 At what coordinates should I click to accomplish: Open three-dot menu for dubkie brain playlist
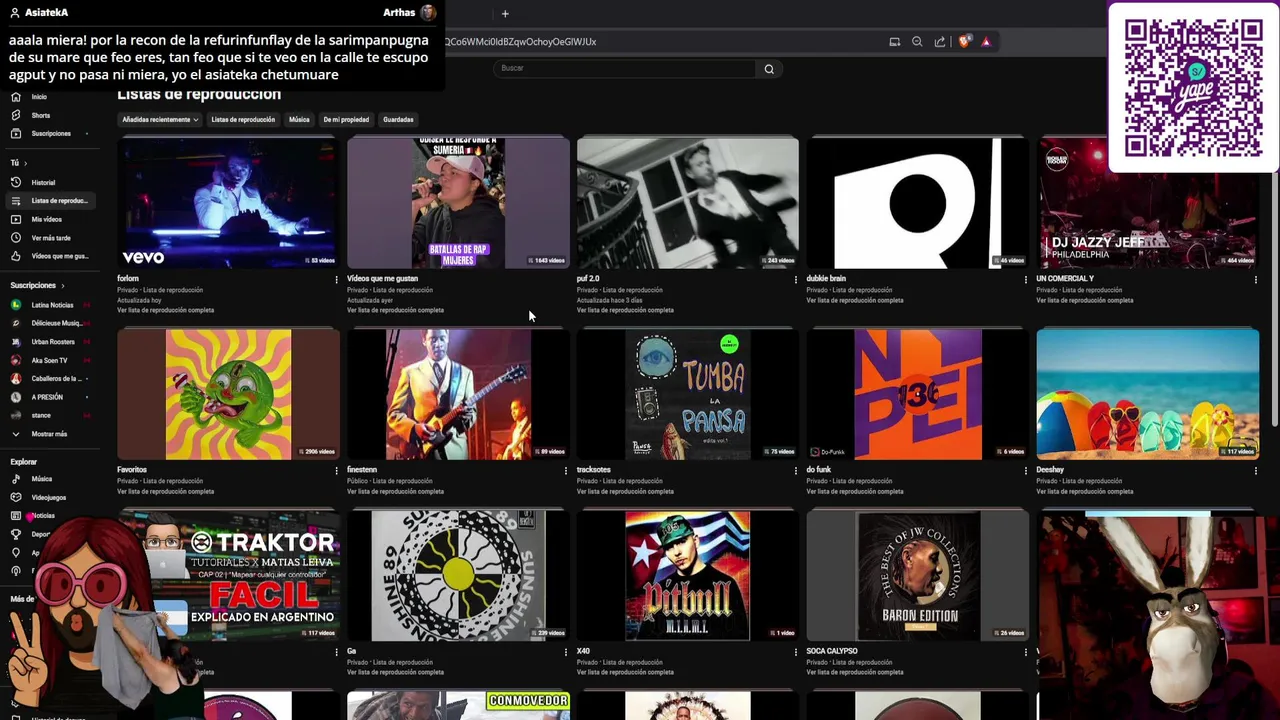pos(1026,279)
